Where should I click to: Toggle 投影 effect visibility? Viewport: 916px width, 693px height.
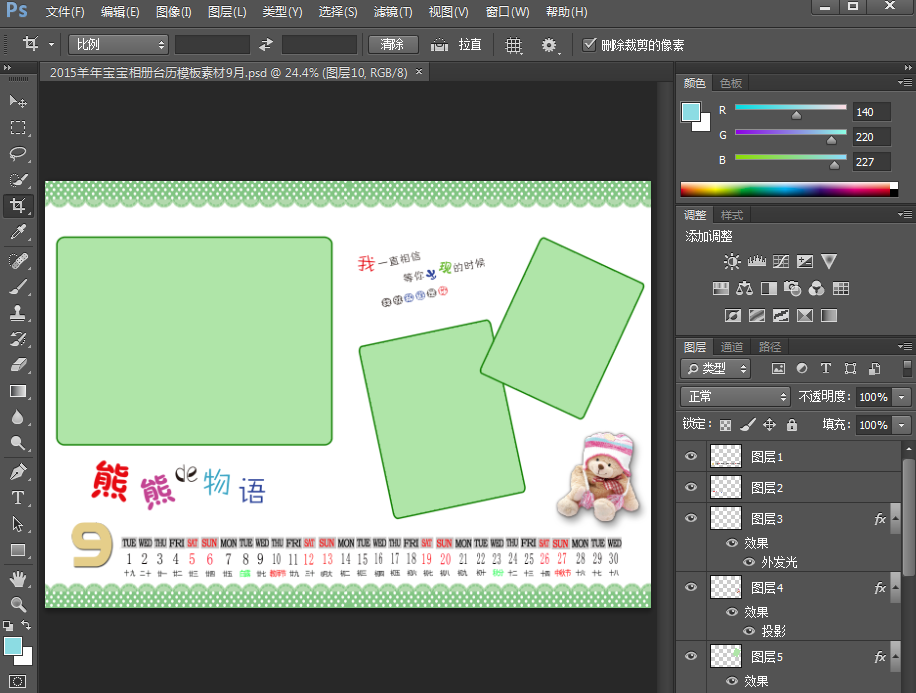pos(749,631)
